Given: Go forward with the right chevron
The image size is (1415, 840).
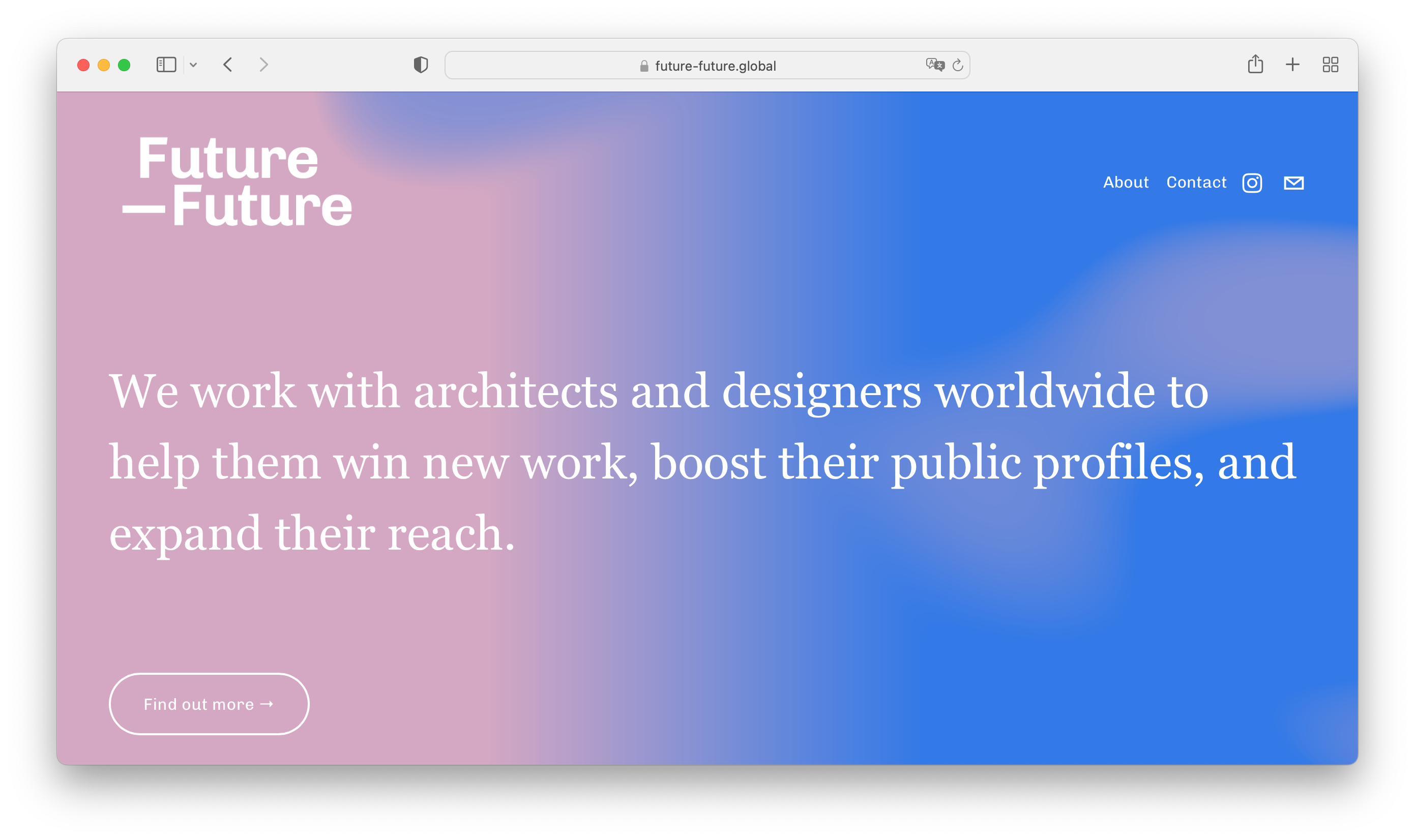Looking at the screenshot, I should 264,65.
